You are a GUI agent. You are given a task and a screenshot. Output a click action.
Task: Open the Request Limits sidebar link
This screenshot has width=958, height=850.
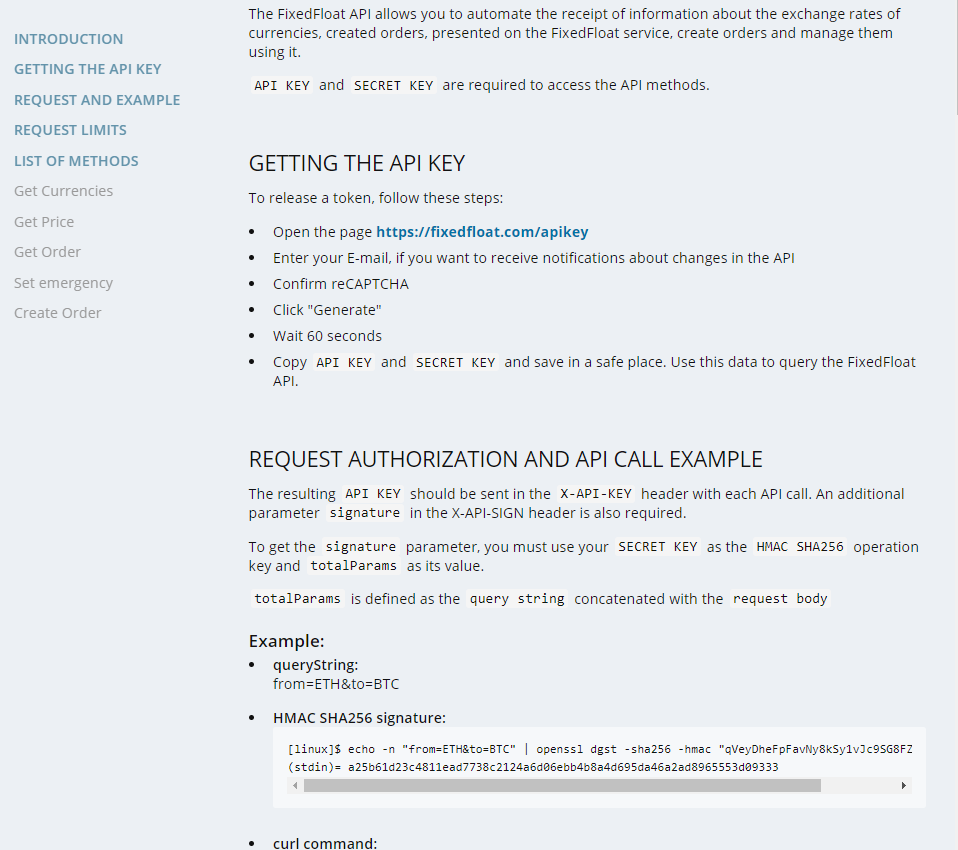coord(70,130)
